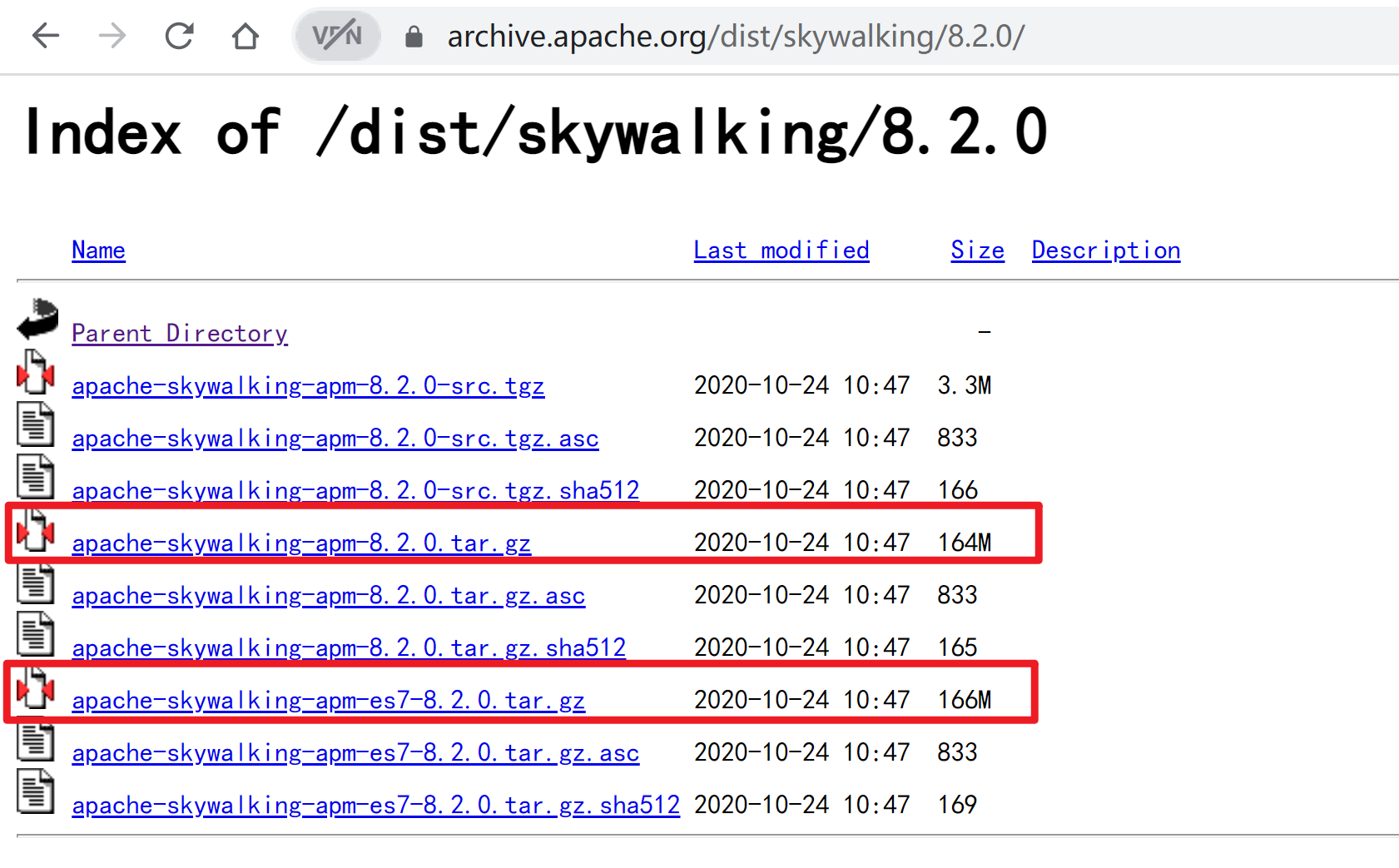Reload the current page
Viewport: 1399px width, 868px height.
[x=179, y=36]
